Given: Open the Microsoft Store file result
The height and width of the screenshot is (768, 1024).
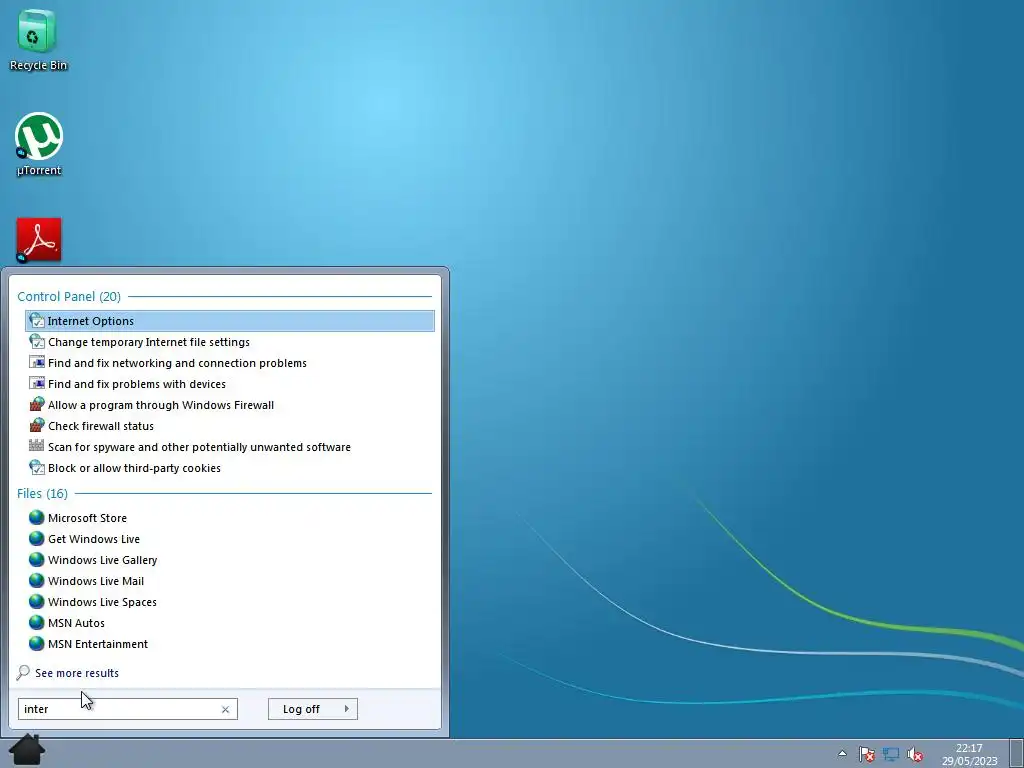Looking at the screenshot, I should (x=230, y=518).
